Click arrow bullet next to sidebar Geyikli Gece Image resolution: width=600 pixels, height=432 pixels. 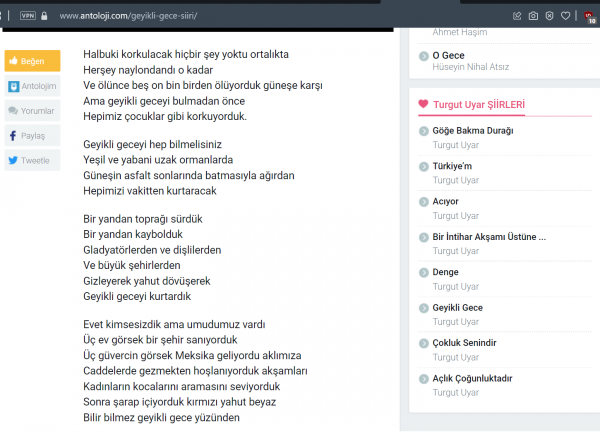point(424,308)
